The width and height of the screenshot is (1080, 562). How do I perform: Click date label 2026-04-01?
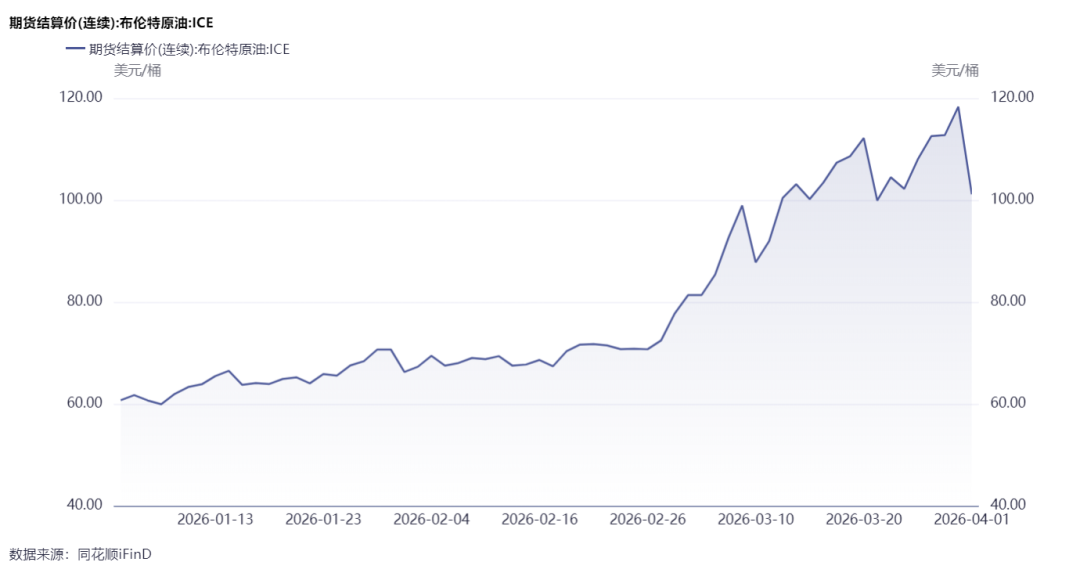pyautogui.click(x=971, y=520)
